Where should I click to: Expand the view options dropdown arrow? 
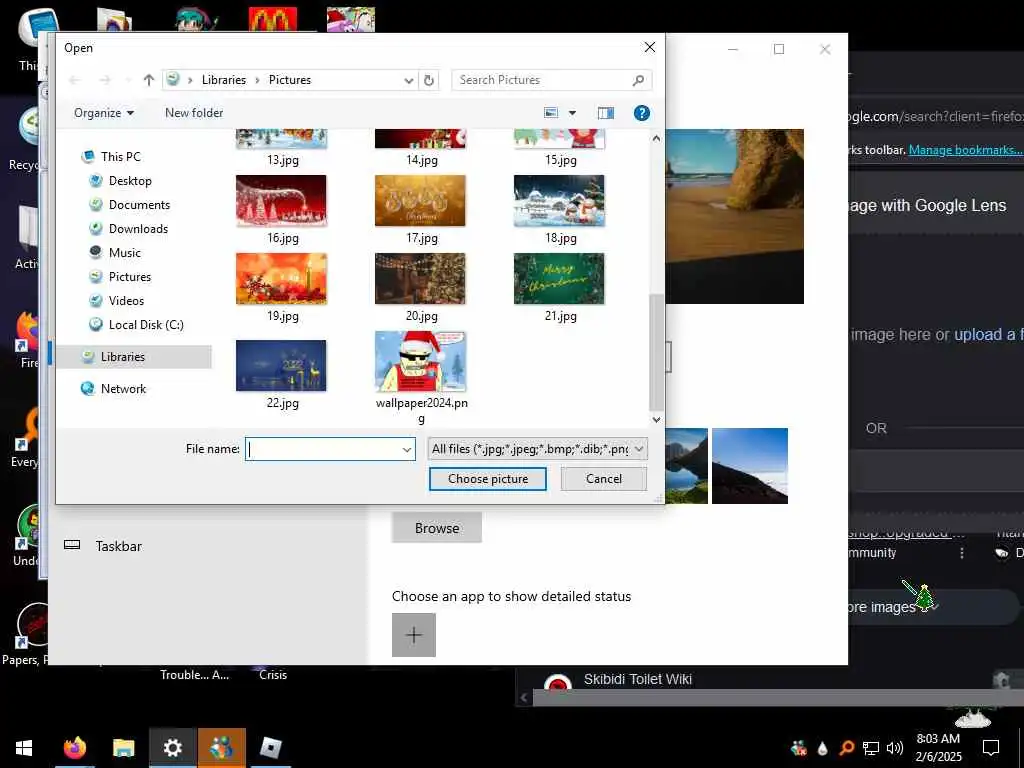(572, 113)
